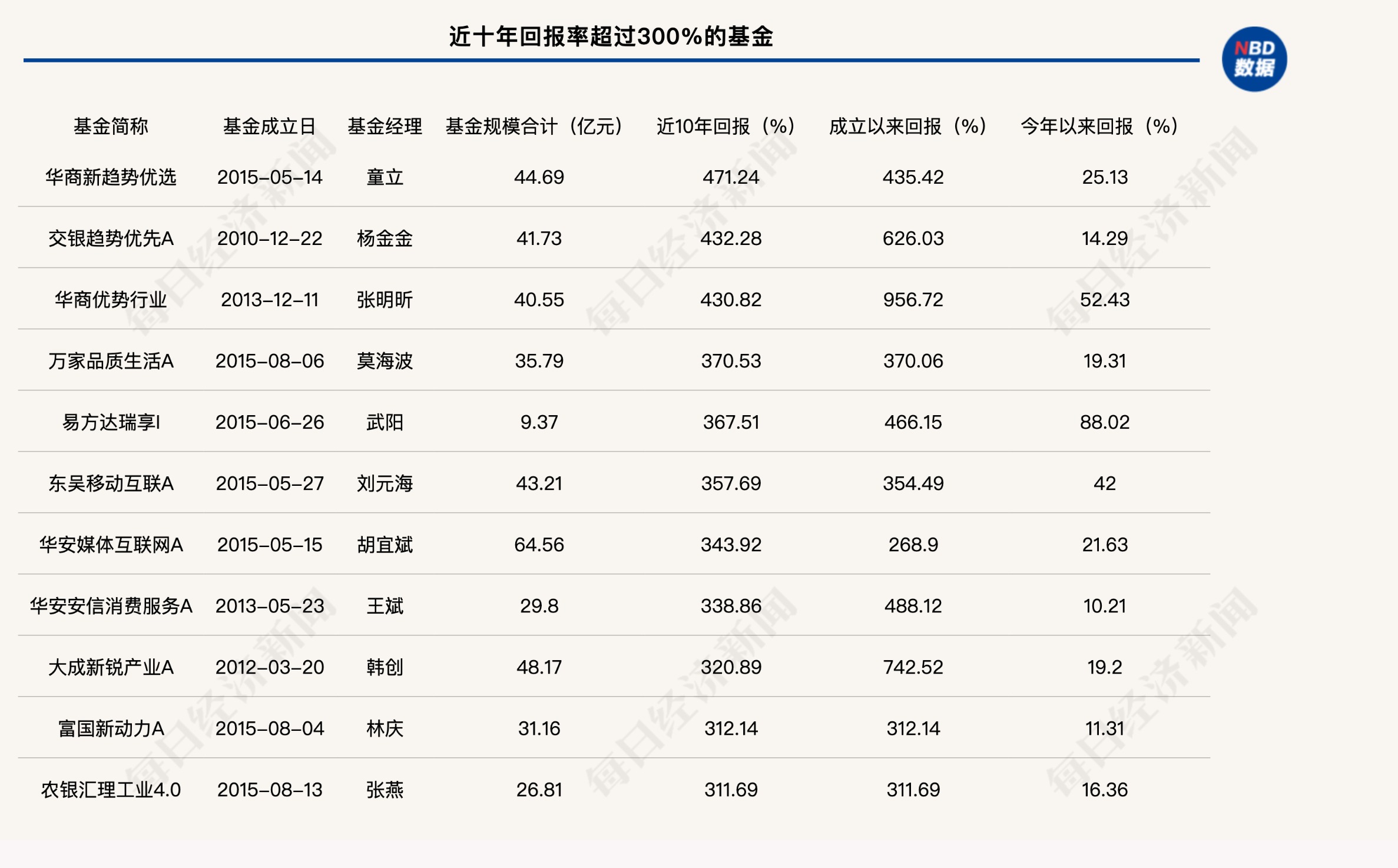Click the 基金成立日 column header
The width and height of the screenshot is (1398, 868).
pyautogui.click(x=269, y=126)
